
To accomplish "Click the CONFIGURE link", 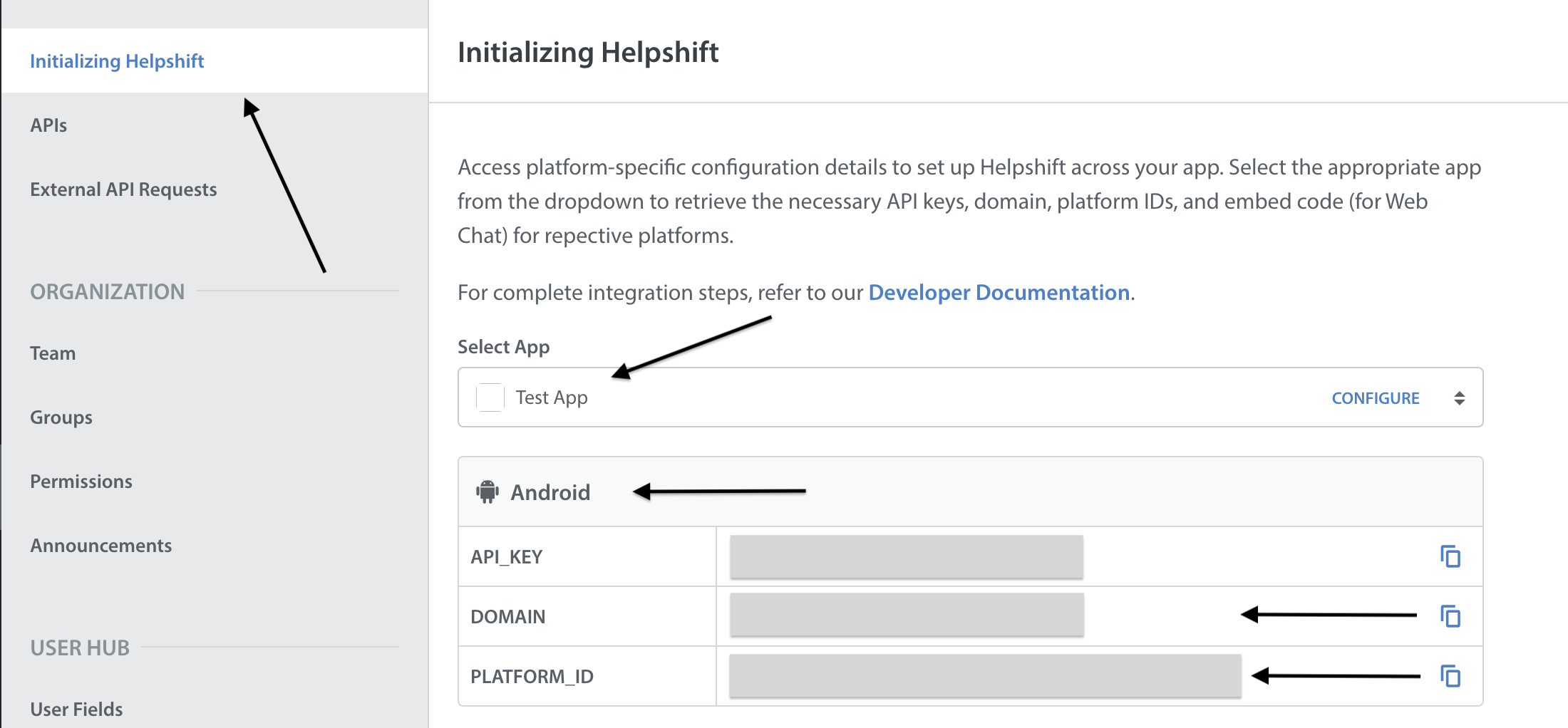I will pos(1375,398).
